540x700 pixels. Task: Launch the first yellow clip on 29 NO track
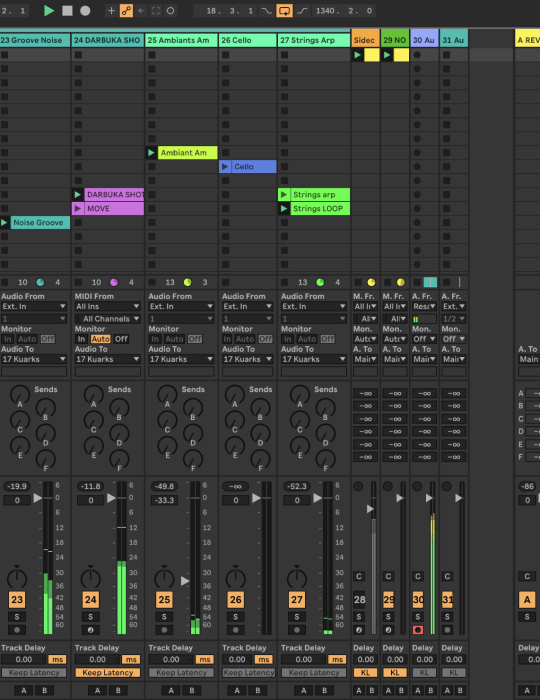[387, 55]
